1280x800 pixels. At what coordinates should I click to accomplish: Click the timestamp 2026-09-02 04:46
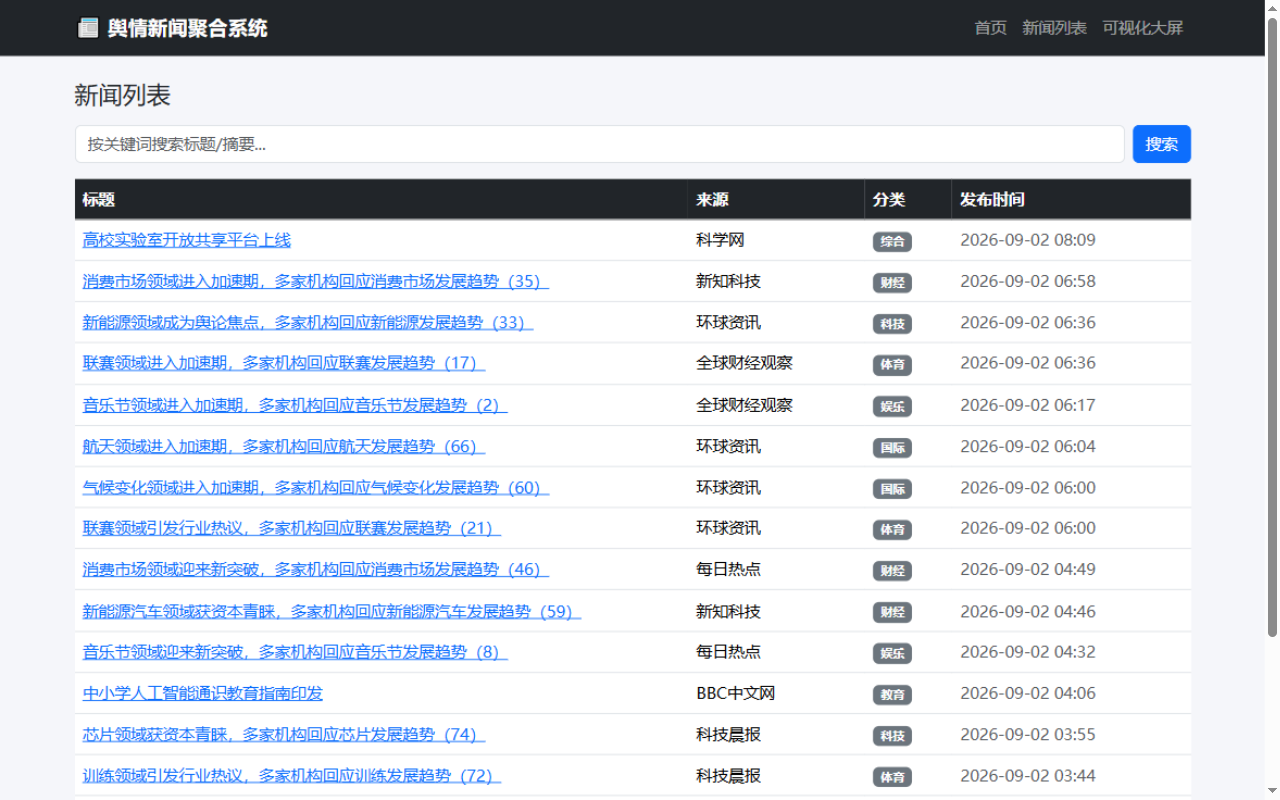(1028, 611)
